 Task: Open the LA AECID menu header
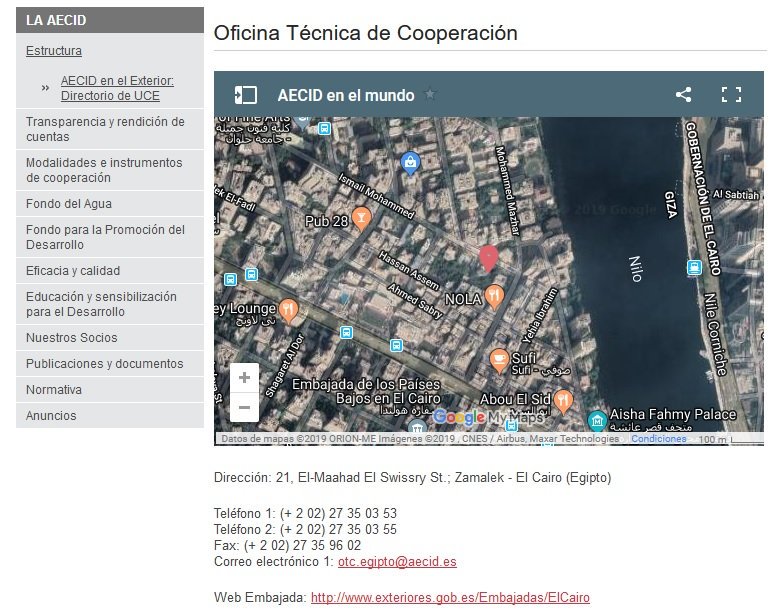tap(110, 20)
